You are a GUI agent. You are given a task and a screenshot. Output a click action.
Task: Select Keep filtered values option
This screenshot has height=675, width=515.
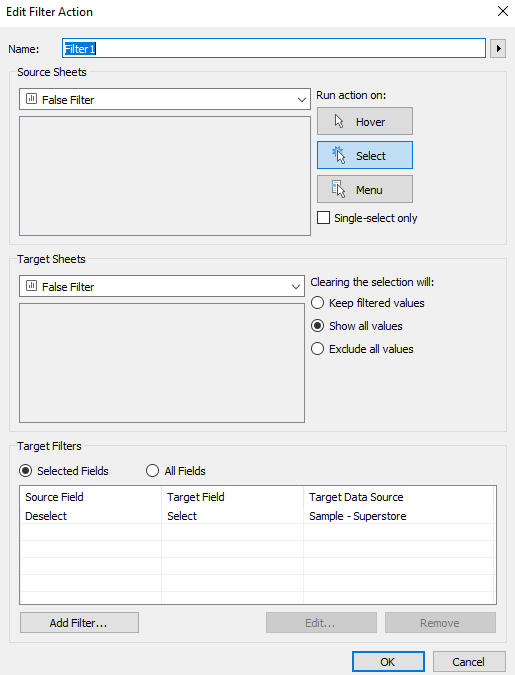(317, 303)
